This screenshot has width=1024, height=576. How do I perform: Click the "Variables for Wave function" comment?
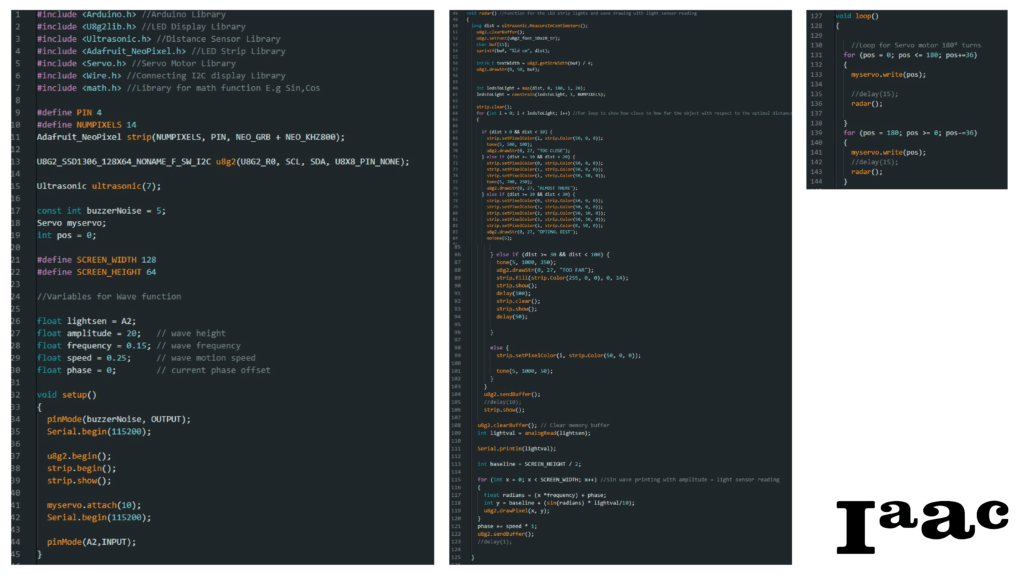pos(109,296)
